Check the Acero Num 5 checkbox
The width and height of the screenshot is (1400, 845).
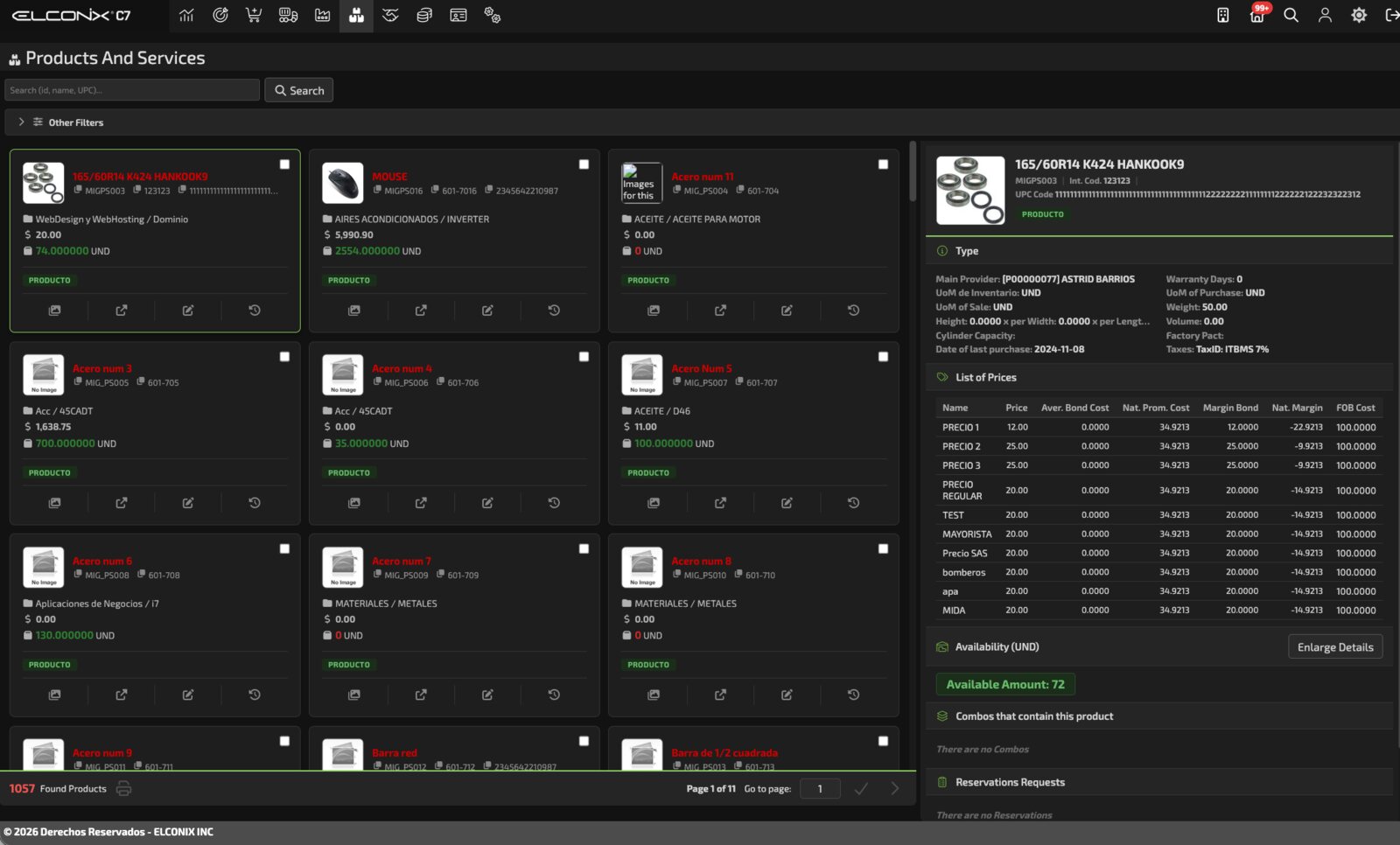[883, 357]
